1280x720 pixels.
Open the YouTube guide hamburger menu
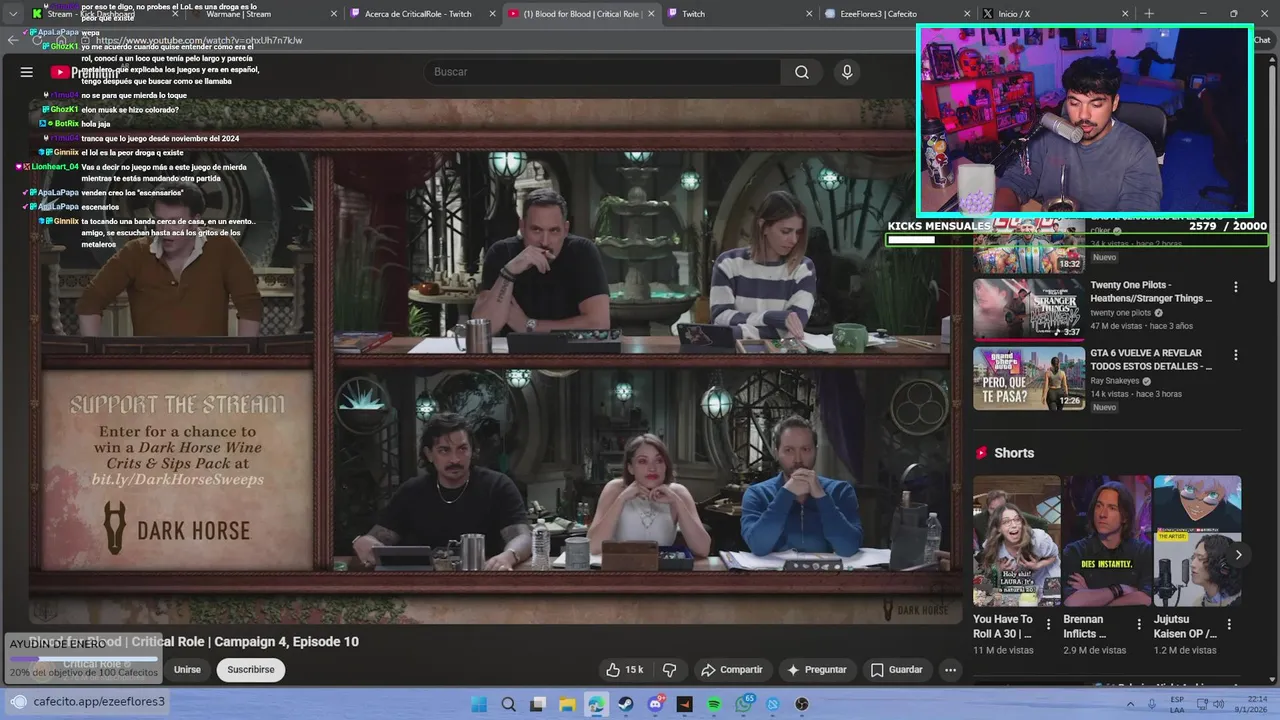27,72
